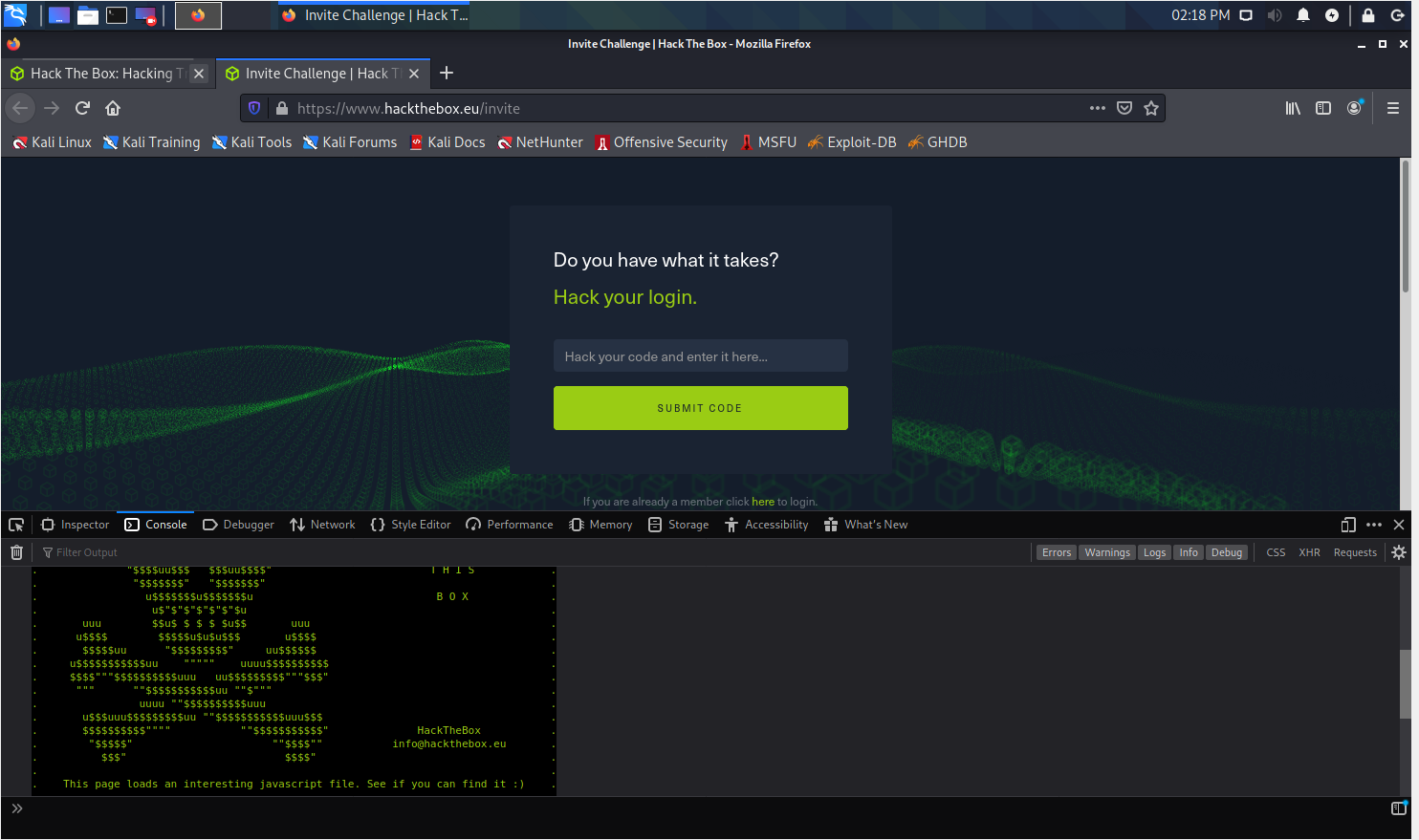Click the Filter Output field
Image resolution: width=1419 pixels, height=840 pixels.
pos(535,552)
